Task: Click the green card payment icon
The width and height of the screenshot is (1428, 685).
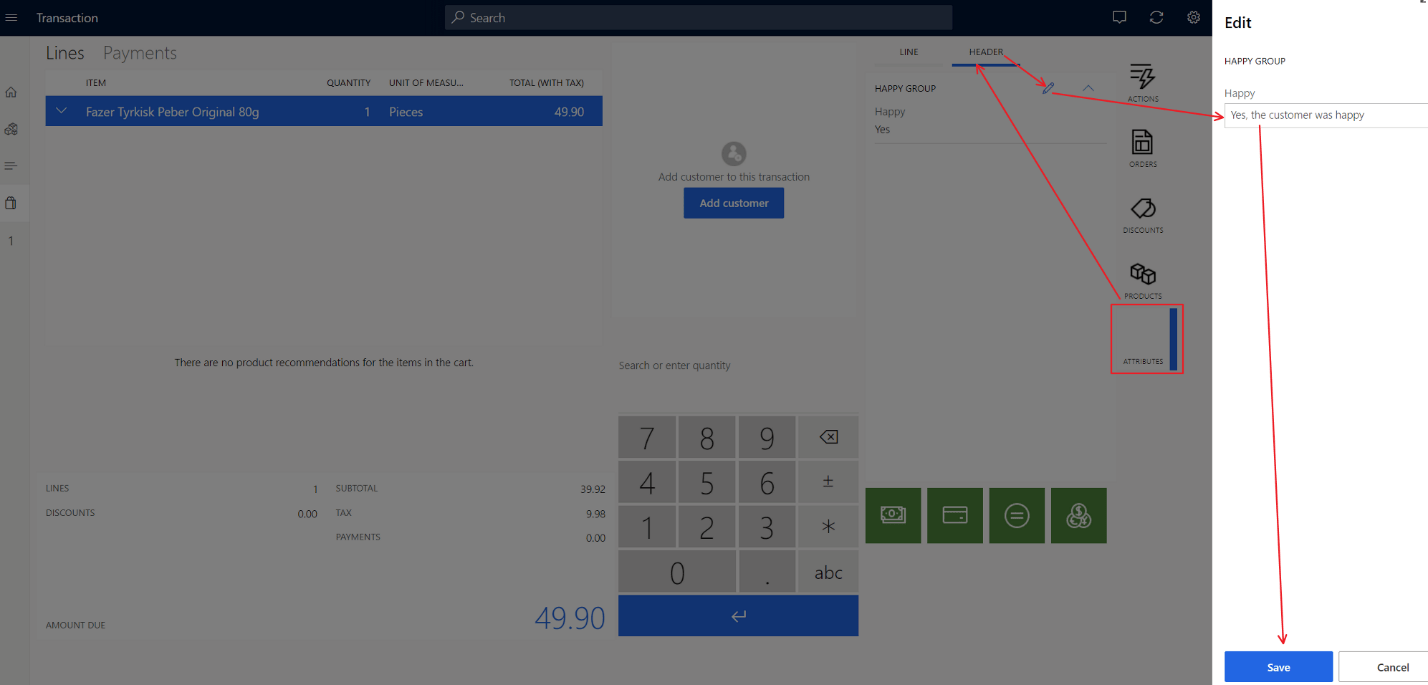Action: (x=954, y=515)
